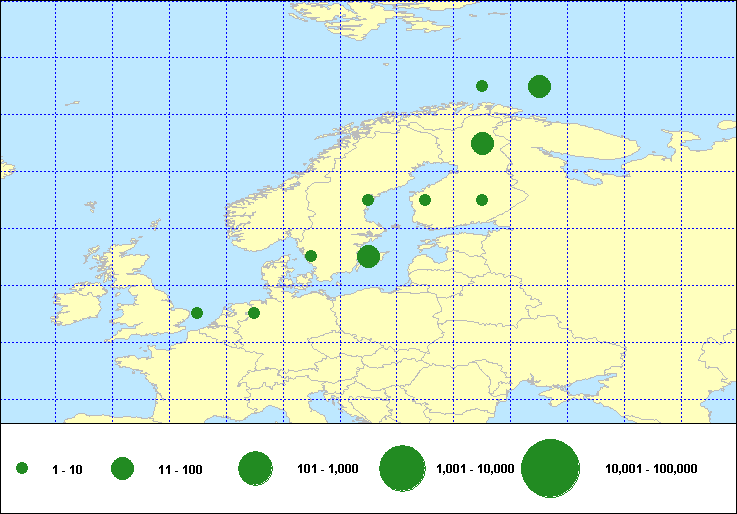Select the "1,001 - 10,000" legend label
This screenshot has width=737, height=514.
click(x=475, y=470)
